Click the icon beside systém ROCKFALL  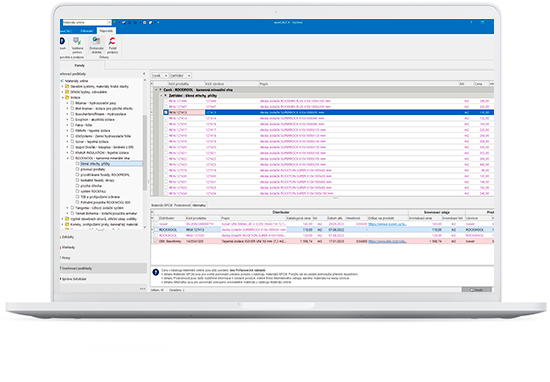pos(78,192)
